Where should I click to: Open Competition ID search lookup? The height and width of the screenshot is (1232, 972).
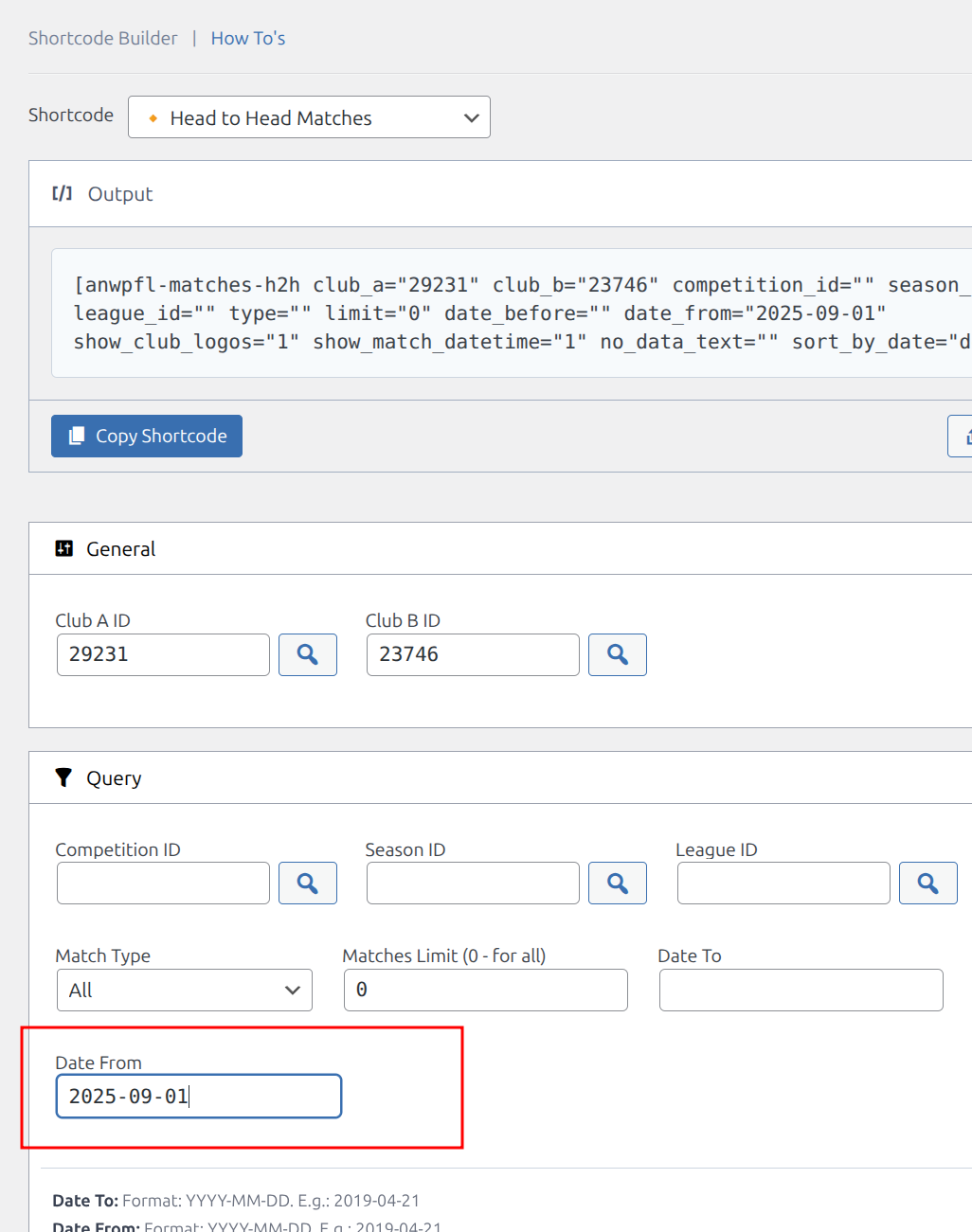pyautogui.click(x=307, y=883)
